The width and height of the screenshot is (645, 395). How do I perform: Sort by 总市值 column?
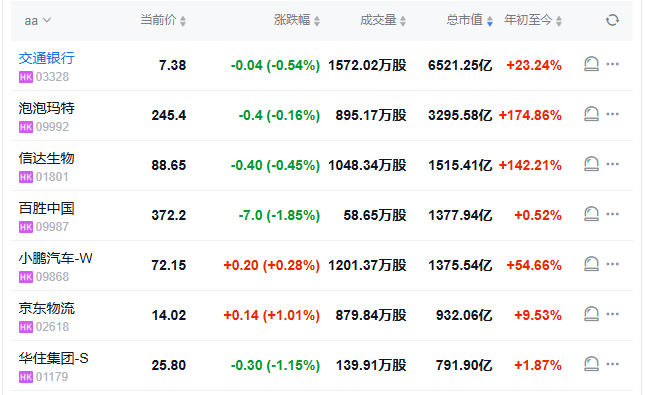(469, 20)
